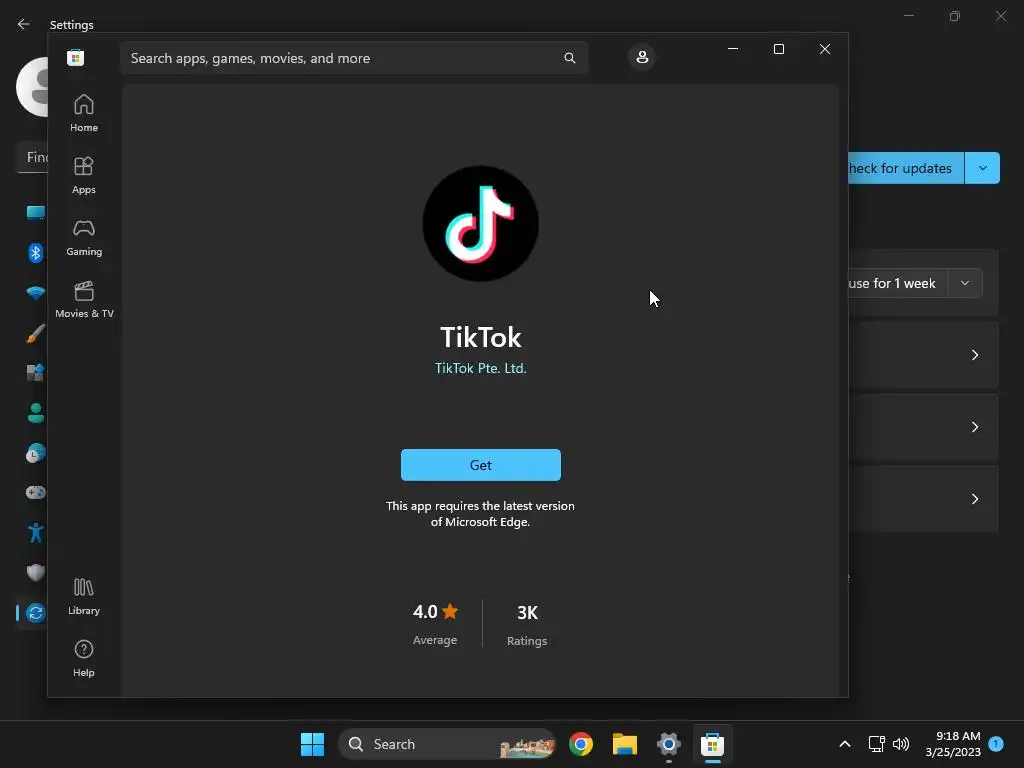The image size is (1024, 768).
Task: Select Accessibility icon in Settings sidebar
Action: click(35, 533)
